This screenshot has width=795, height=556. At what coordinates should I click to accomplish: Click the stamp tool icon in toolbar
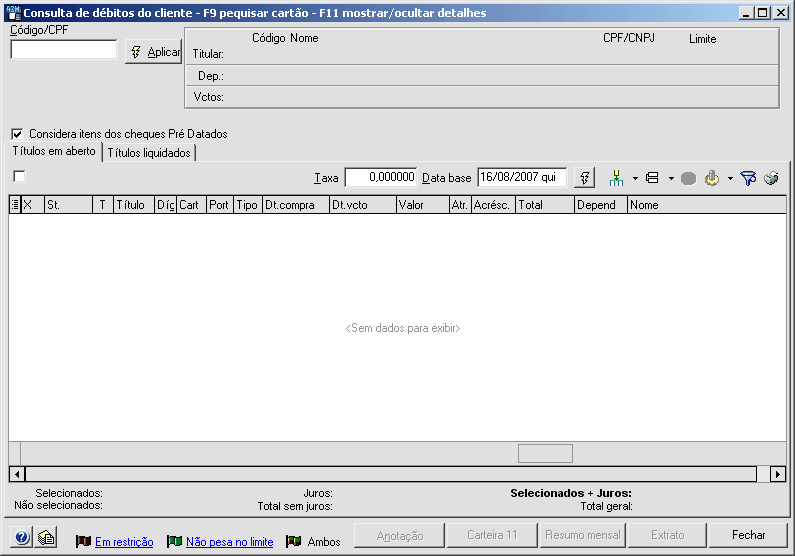pyautogui.click(x=712, y=178)
